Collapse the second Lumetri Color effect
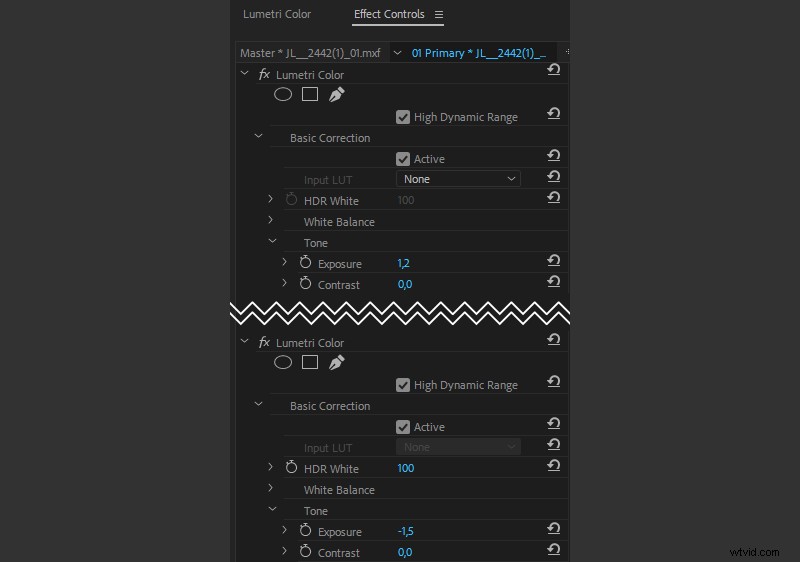This screenshot has height=562, width=800. pos(245,341)
